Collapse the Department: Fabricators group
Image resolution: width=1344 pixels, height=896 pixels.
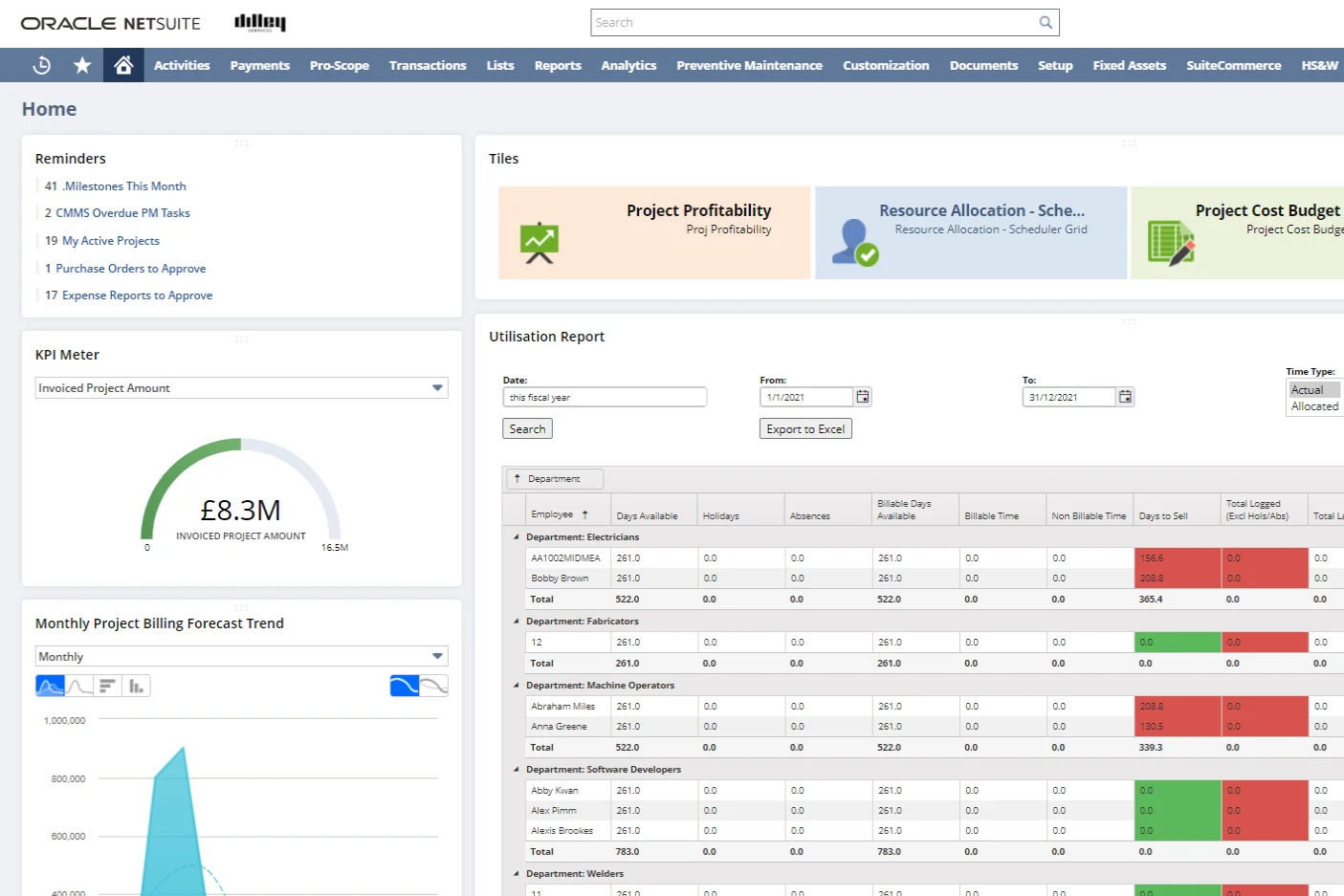[x=517, y=622]
